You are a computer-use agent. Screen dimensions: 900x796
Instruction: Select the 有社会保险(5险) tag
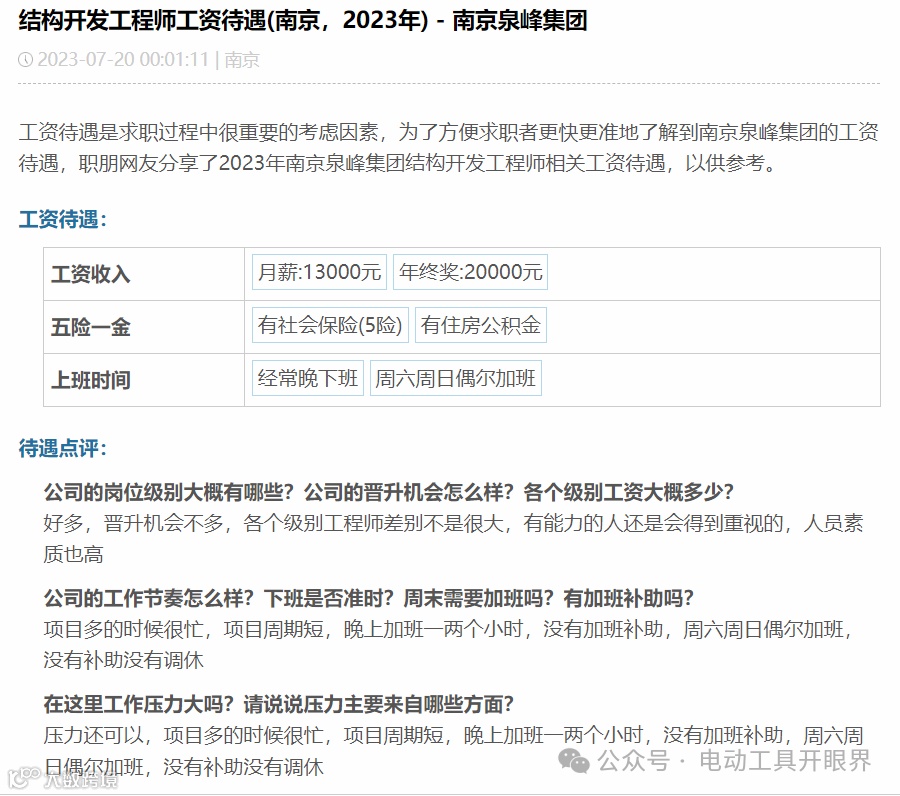coord(330,325)
